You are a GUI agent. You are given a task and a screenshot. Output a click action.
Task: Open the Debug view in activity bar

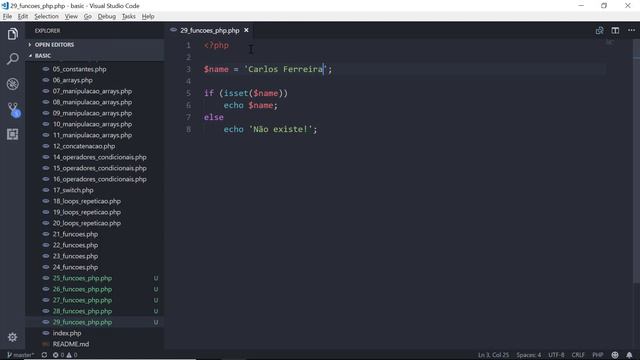tap(13, 84)
